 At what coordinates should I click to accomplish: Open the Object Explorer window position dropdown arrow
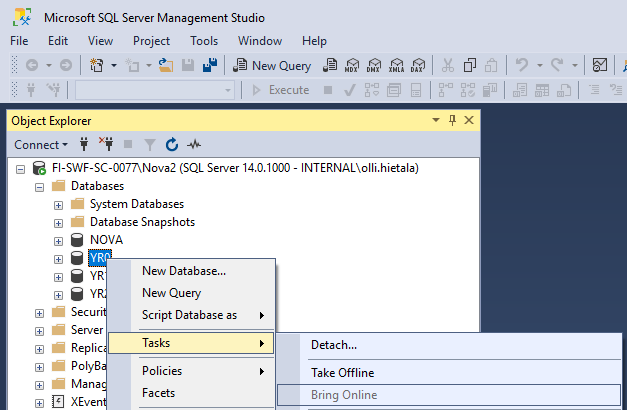click(435, 120)
